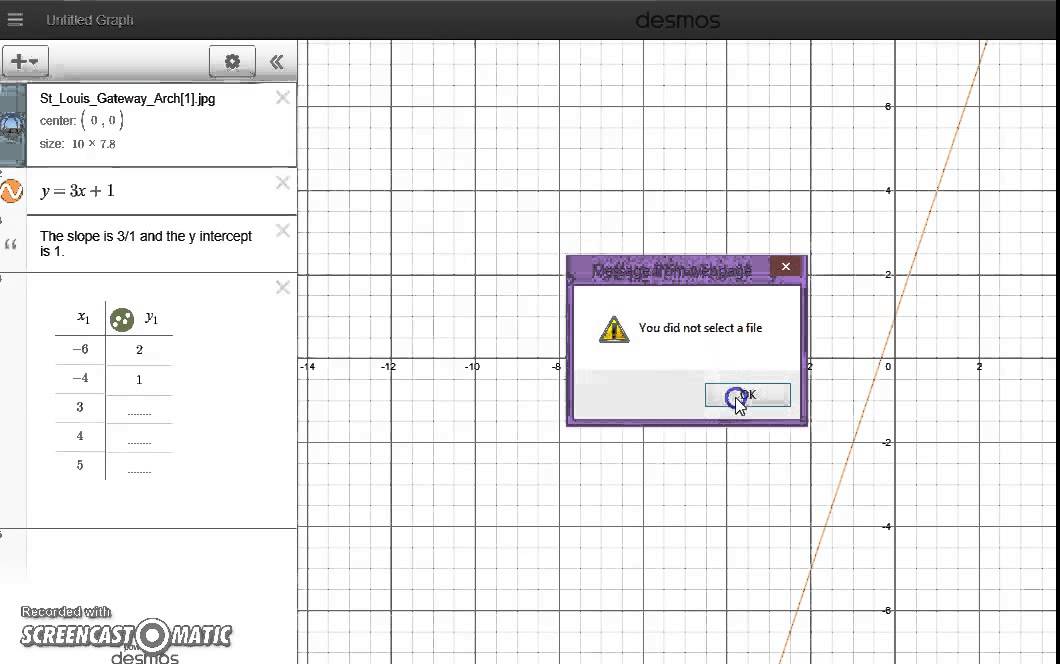Open graph settings gear
This screenshot has height=664, width=1060.
tap(232, 62)
